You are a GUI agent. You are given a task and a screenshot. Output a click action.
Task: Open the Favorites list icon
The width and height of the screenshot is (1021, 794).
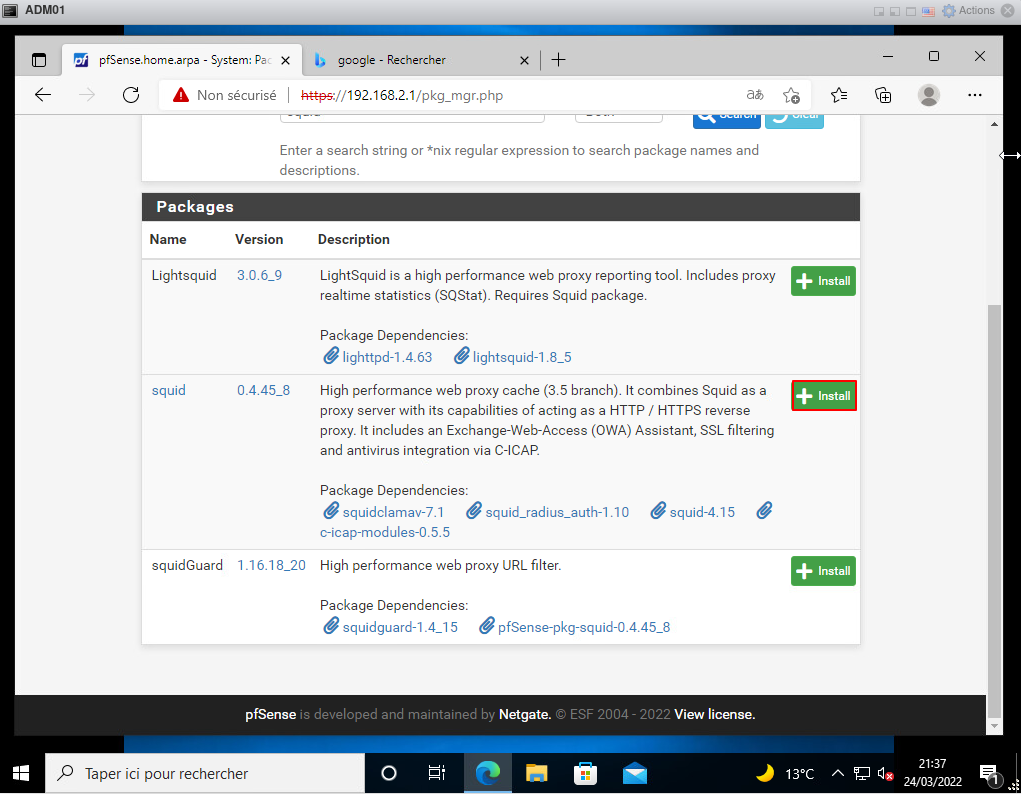[x=839, y=95]
